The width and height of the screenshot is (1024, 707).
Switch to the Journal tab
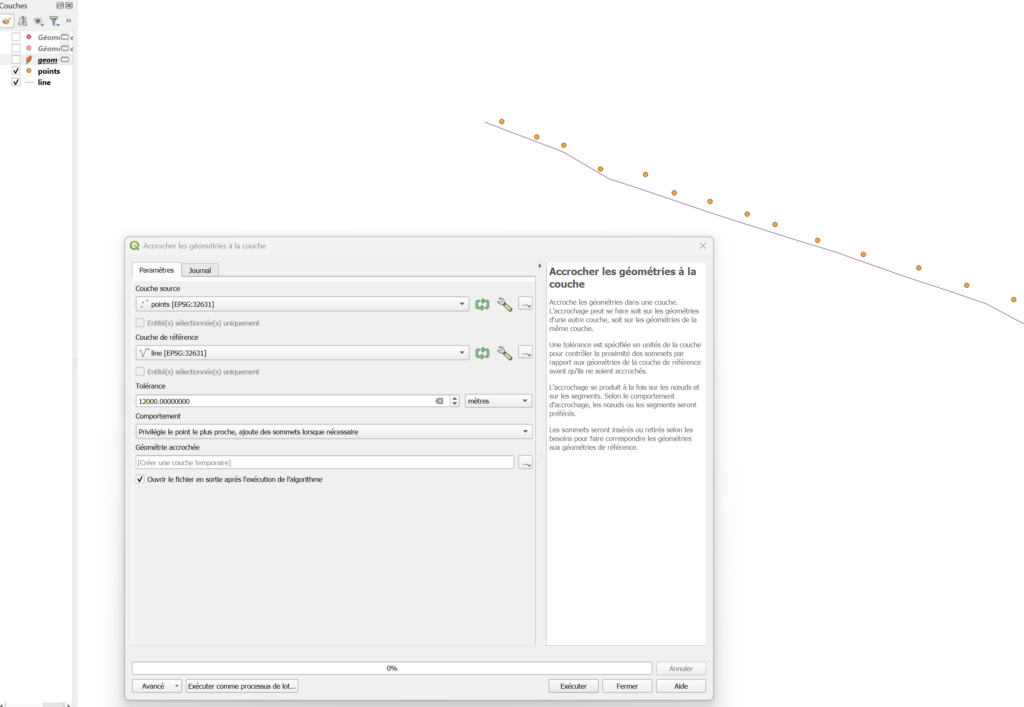tap(200, 270)
